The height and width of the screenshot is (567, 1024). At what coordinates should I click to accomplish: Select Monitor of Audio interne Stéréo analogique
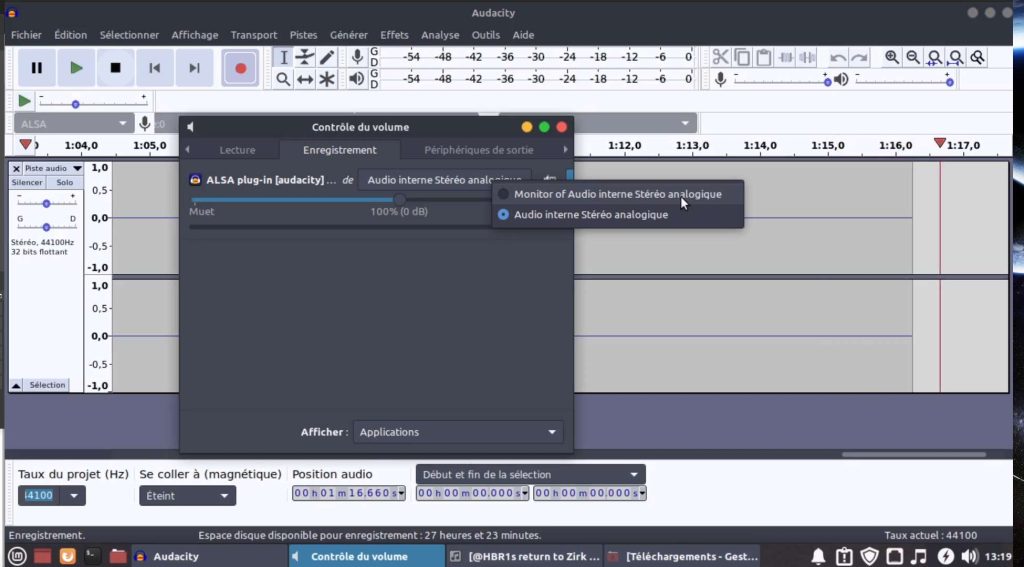617,194
